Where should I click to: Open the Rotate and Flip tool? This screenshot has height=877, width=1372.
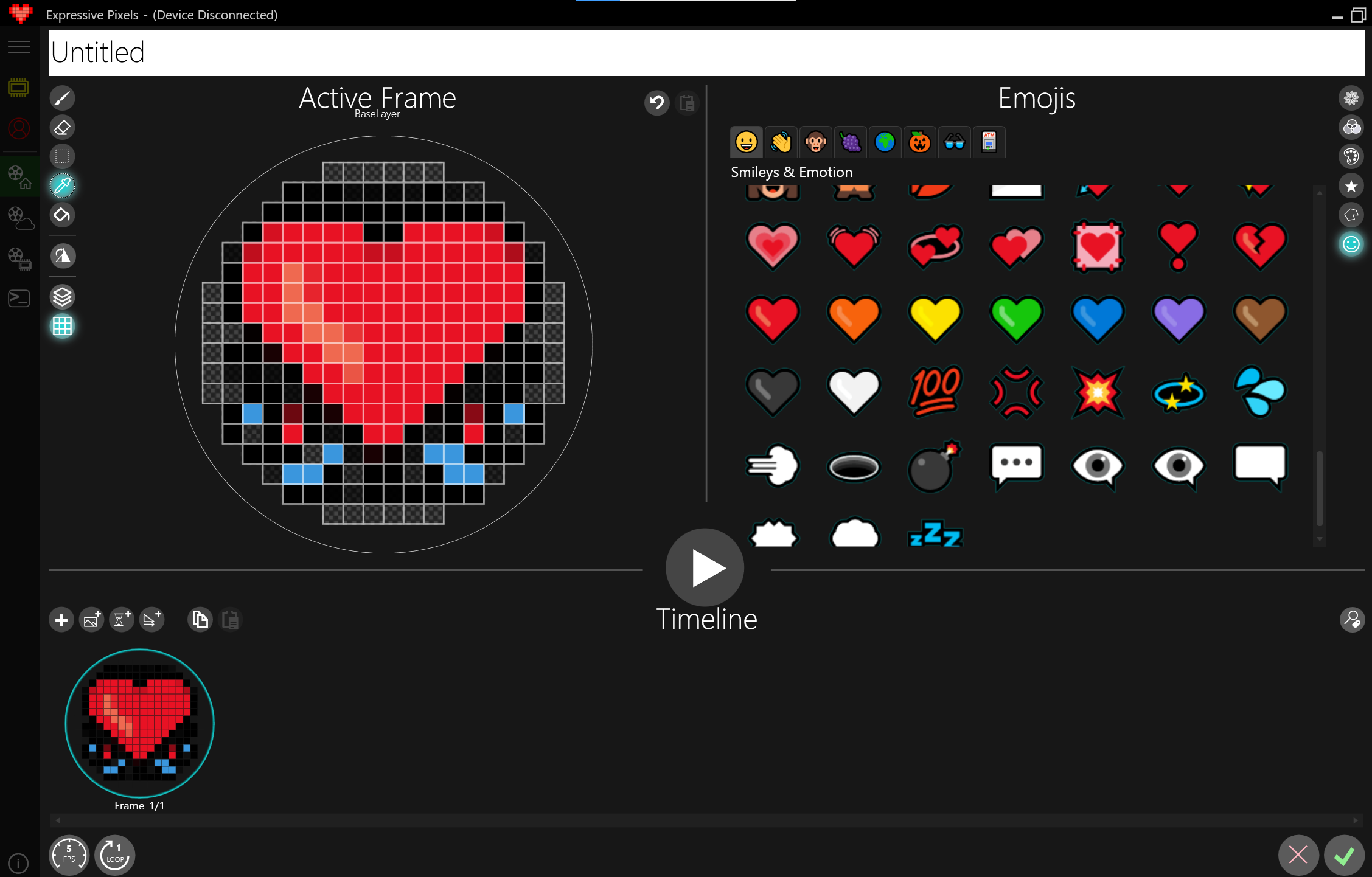pos(62,256)
